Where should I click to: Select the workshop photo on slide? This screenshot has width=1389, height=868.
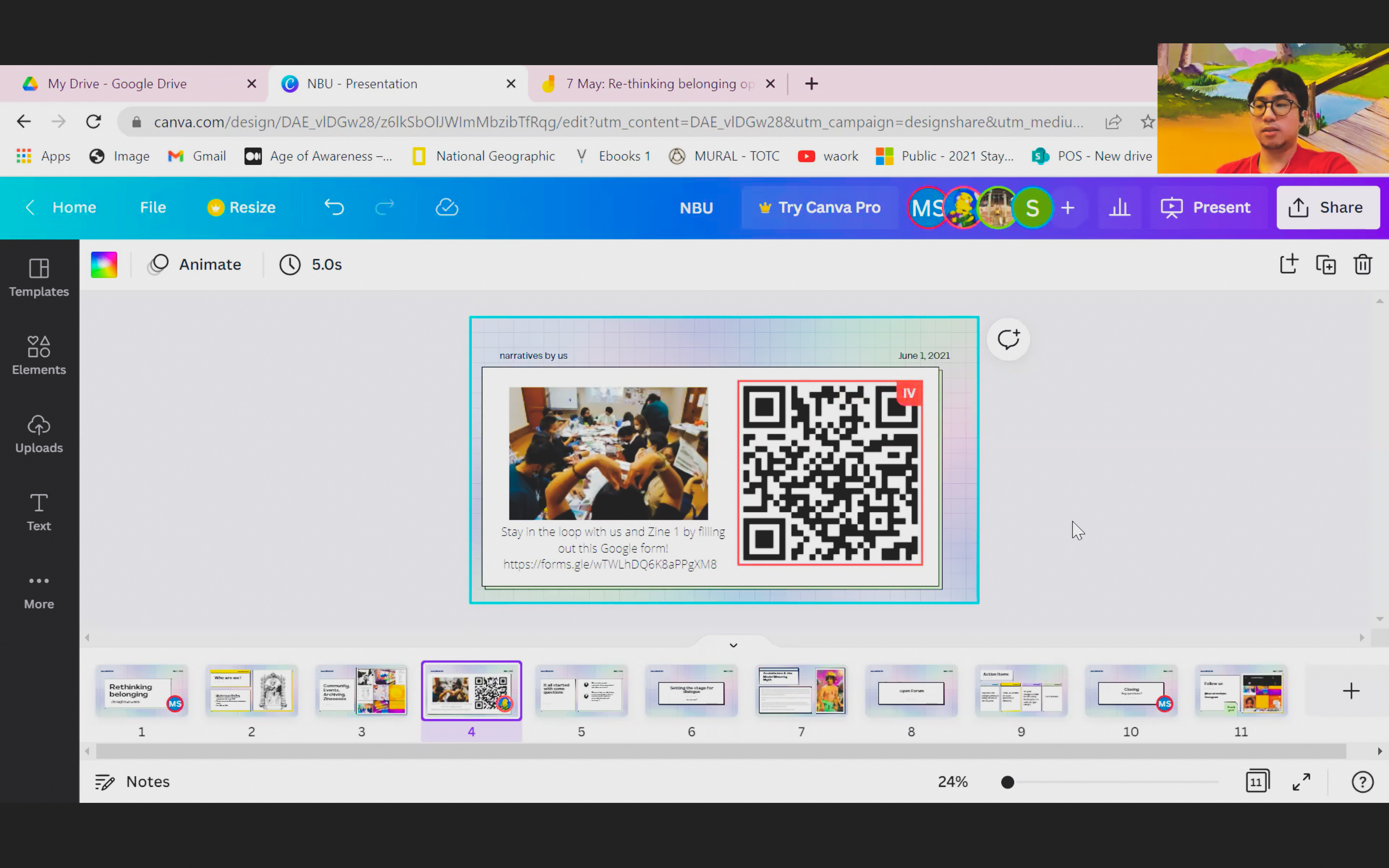608,453
